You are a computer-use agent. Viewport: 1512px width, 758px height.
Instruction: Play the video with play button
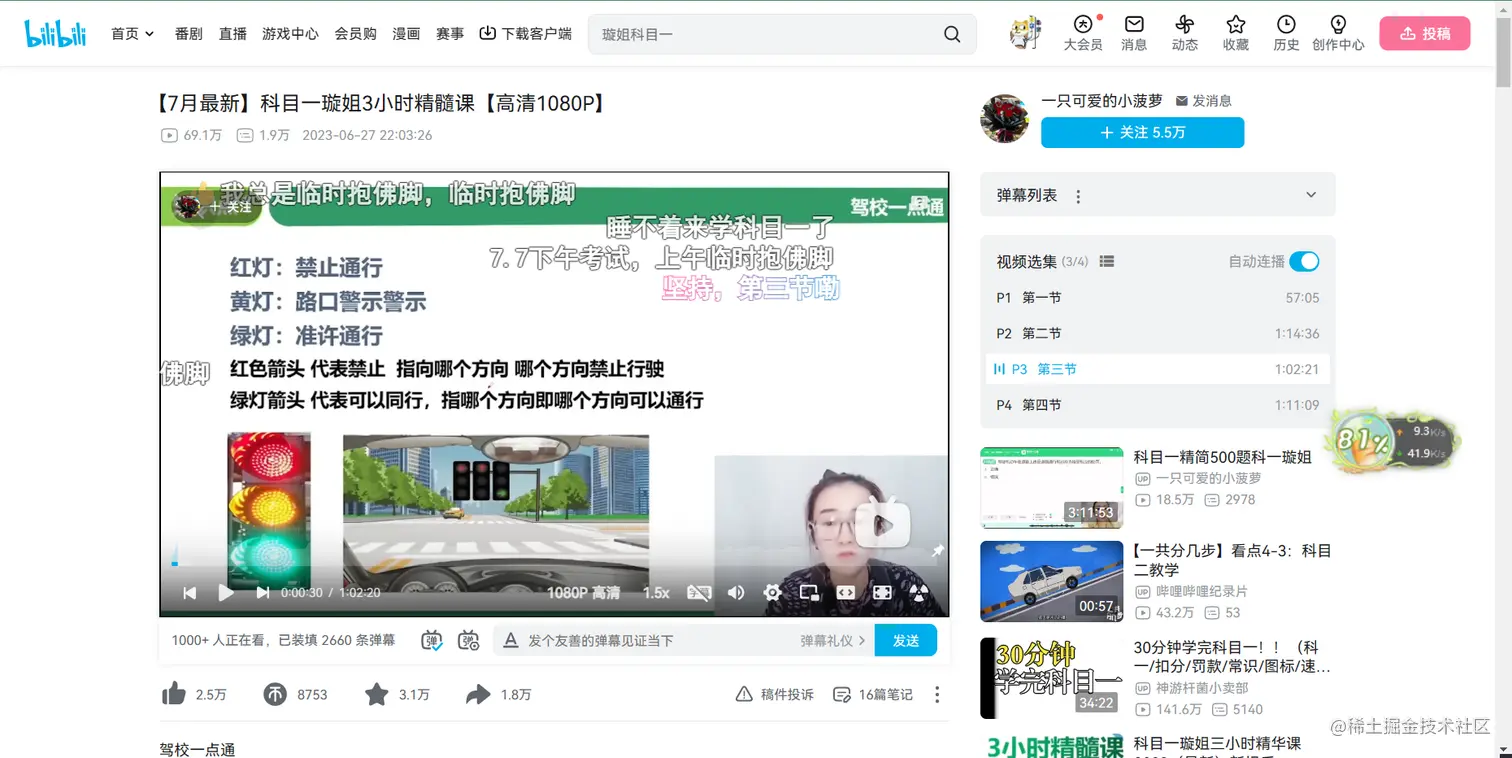pyautogui.click(x=226, y=593)
